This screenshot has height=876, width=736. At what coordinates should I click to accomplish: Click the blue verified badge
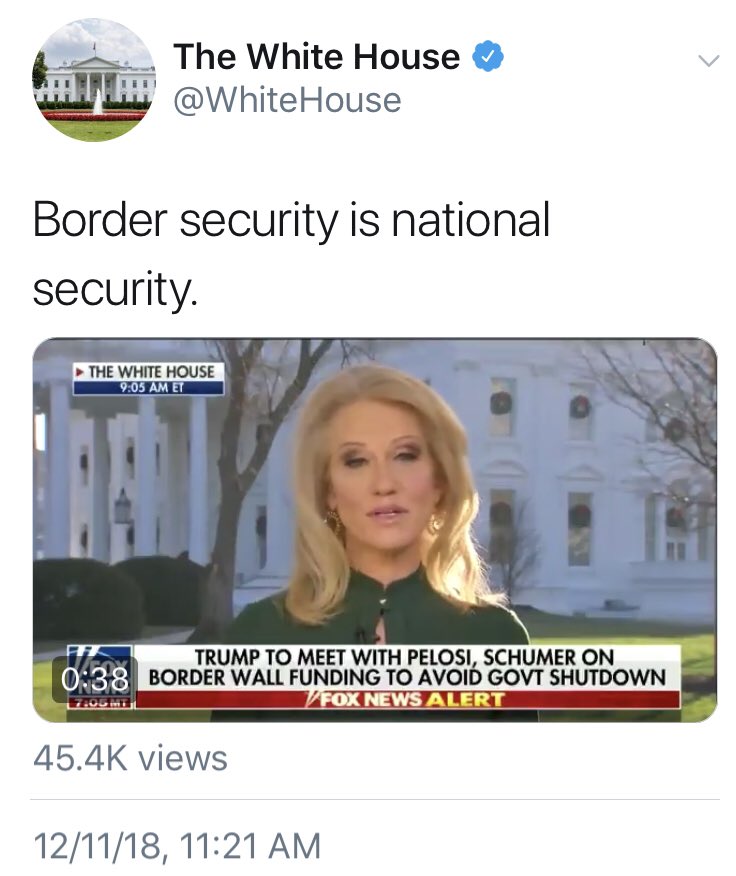point(488,56)
